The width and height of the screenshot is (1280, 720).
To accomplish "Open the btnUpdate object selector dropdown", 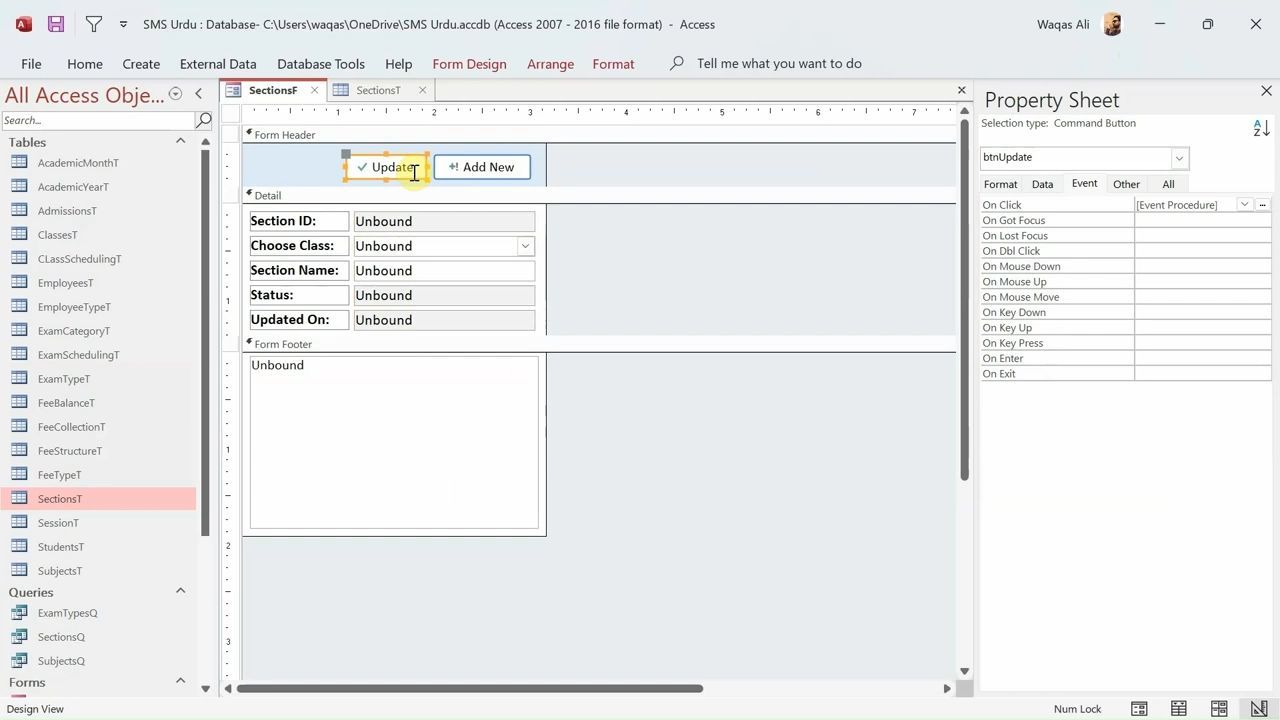I will pos(1179,158).
